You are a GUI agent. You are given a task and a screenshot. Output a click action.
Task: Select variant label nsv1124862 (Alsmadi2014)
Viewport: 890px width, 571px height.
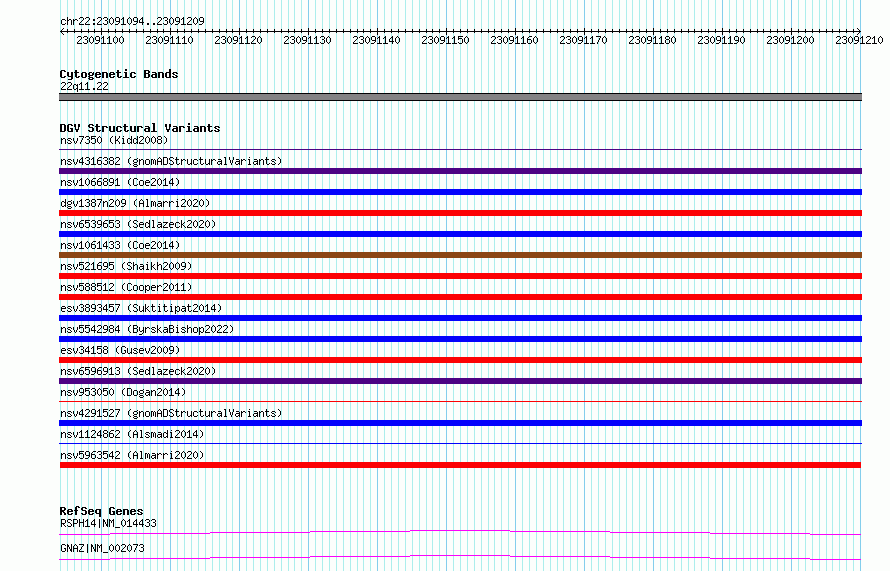(132, 434)
